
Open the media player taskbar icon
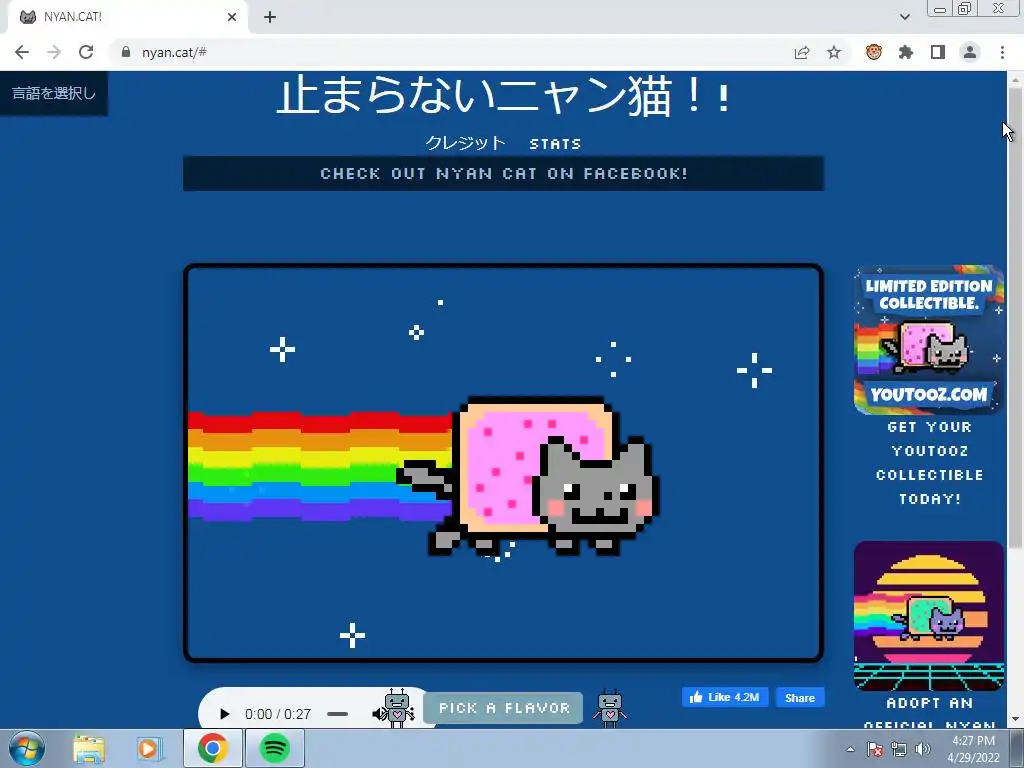pos(150,749)
